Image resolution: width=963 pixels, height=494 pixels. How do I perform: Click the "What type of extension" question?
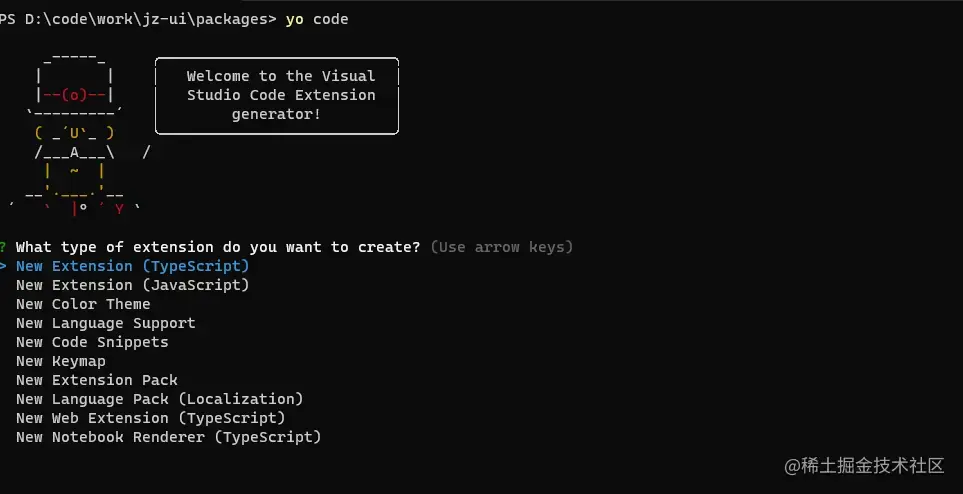point(218,247)
